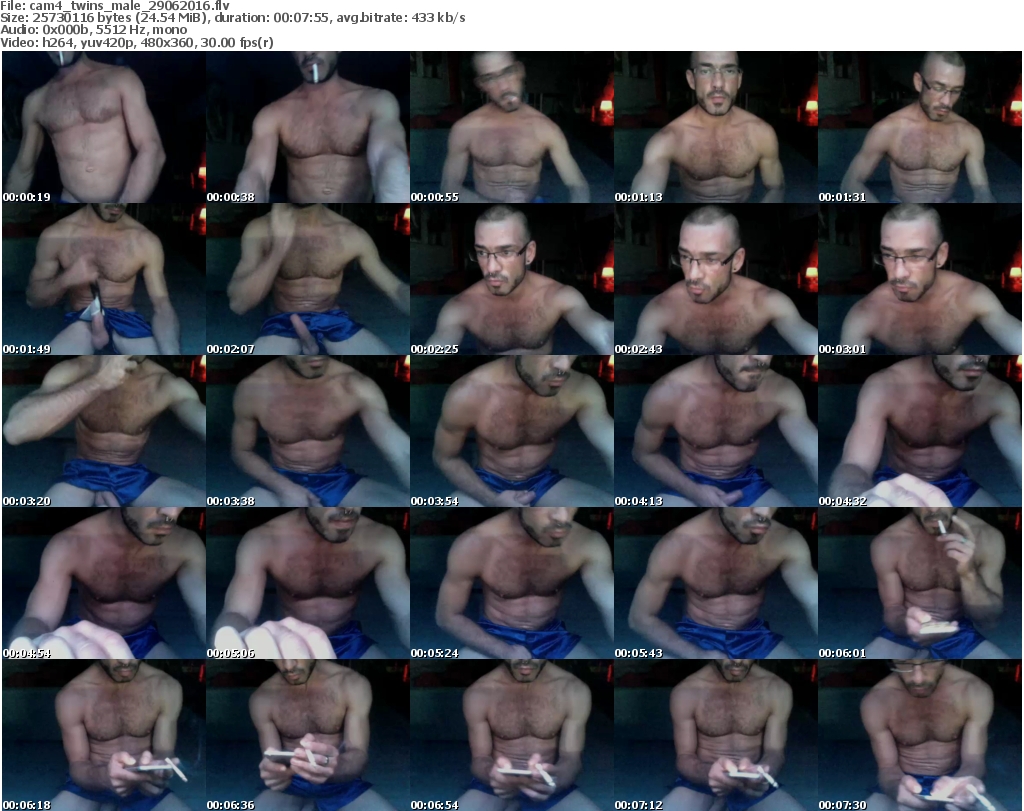Choose the thumbnail at 00:06:54
1024x811 pixels.
(512, 735)
